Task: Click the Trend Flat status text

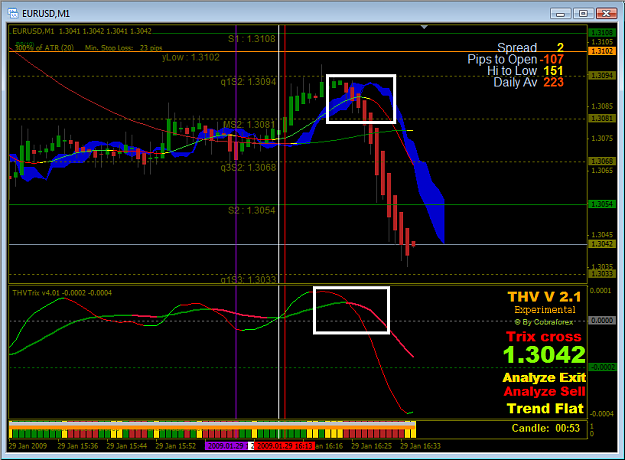Action: (x=545, y=409)
